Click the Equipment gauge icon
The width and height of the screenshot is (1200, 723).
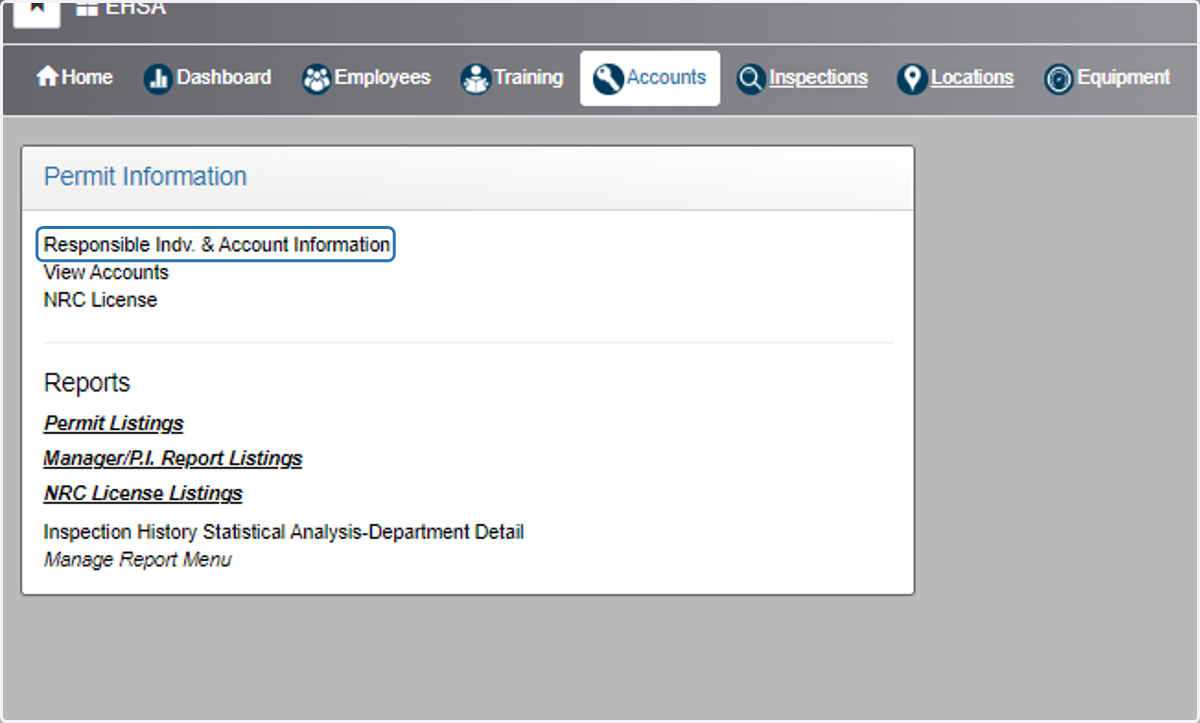1059,79
